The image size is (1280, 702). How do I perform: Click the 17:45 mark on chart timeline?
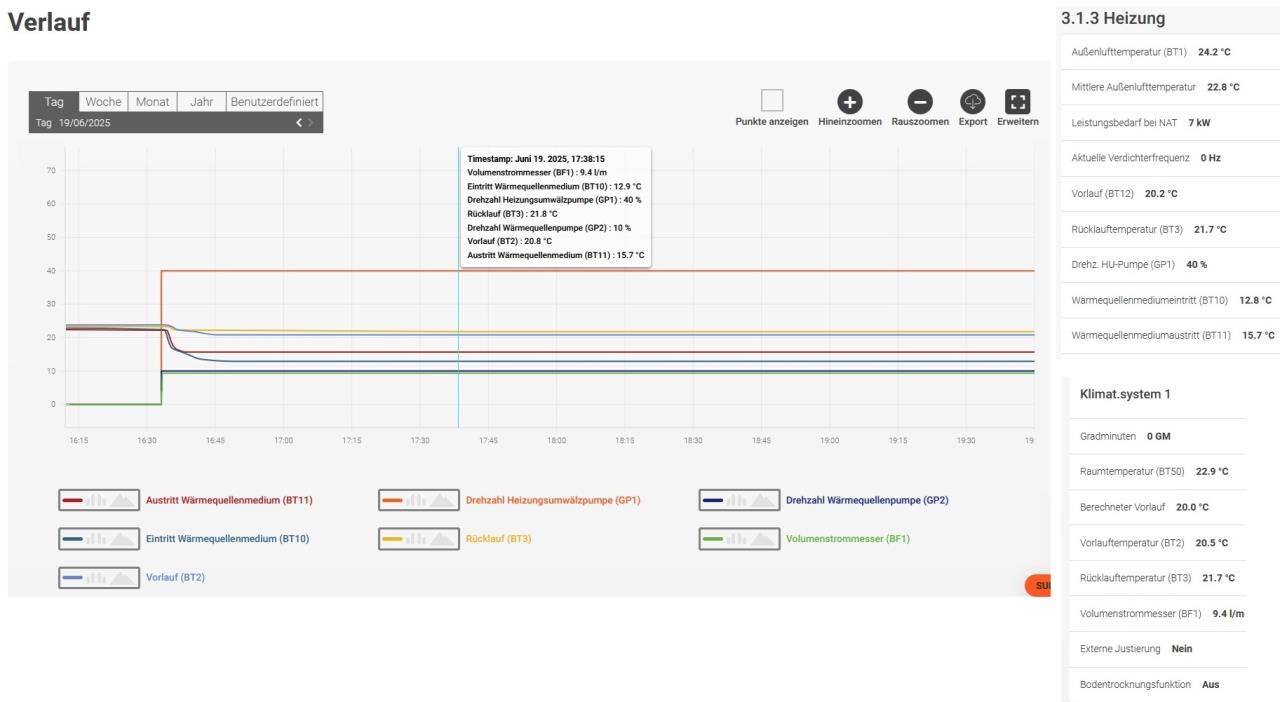[x=488, y=440]
